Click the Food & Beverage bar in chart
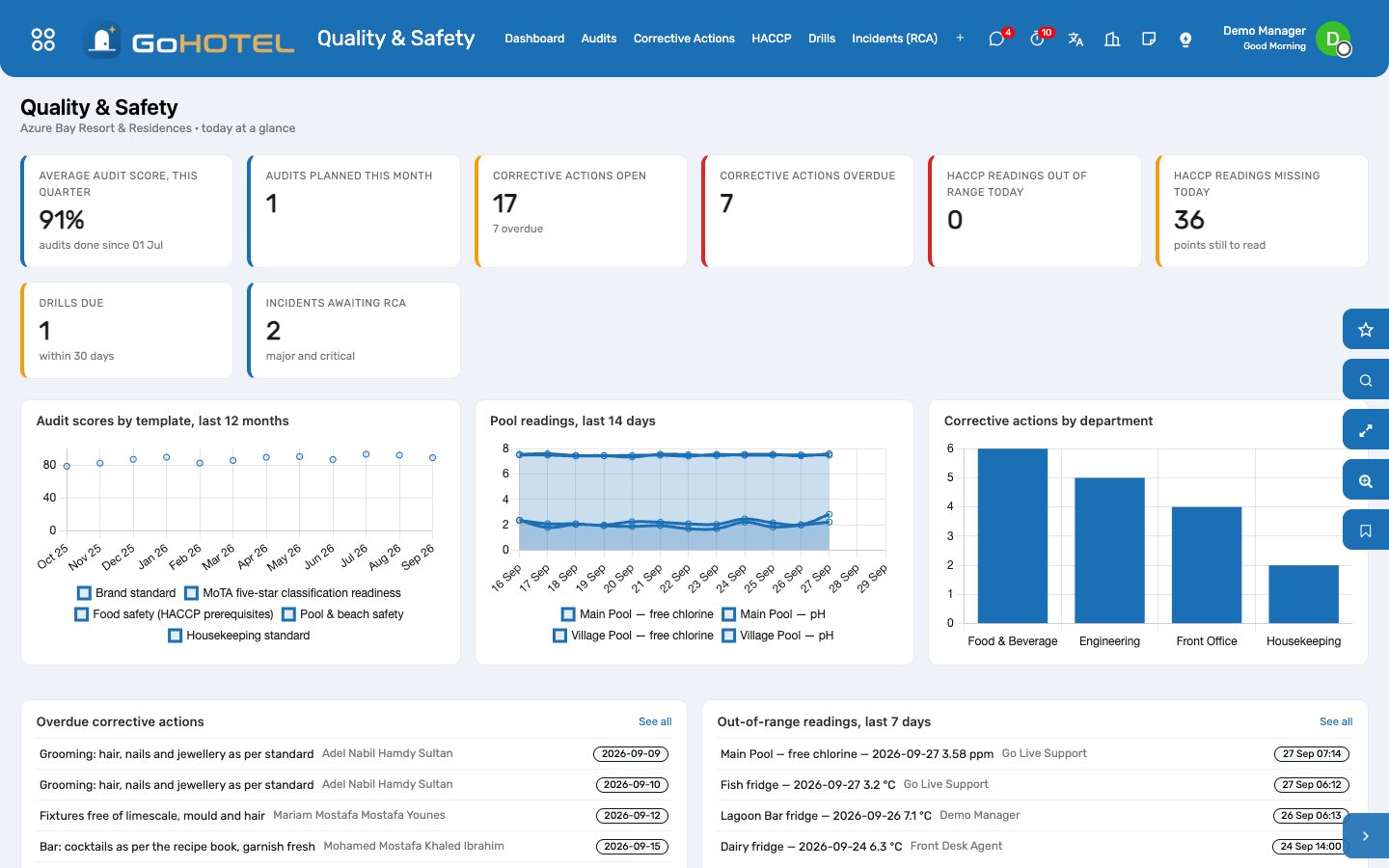 pos(1013,535)
